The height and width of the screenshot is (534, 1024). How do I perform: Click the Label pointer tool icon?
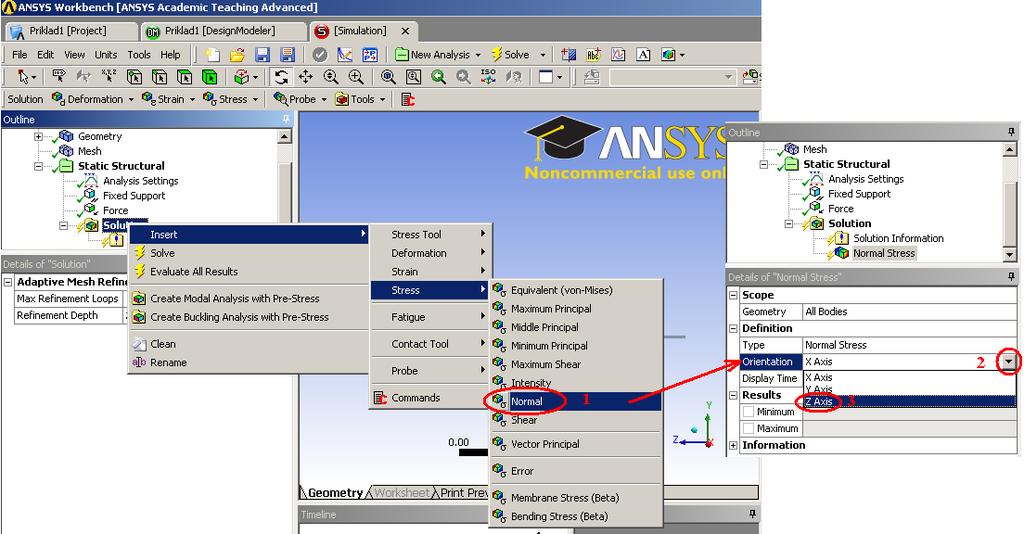[x=59, y=77]
